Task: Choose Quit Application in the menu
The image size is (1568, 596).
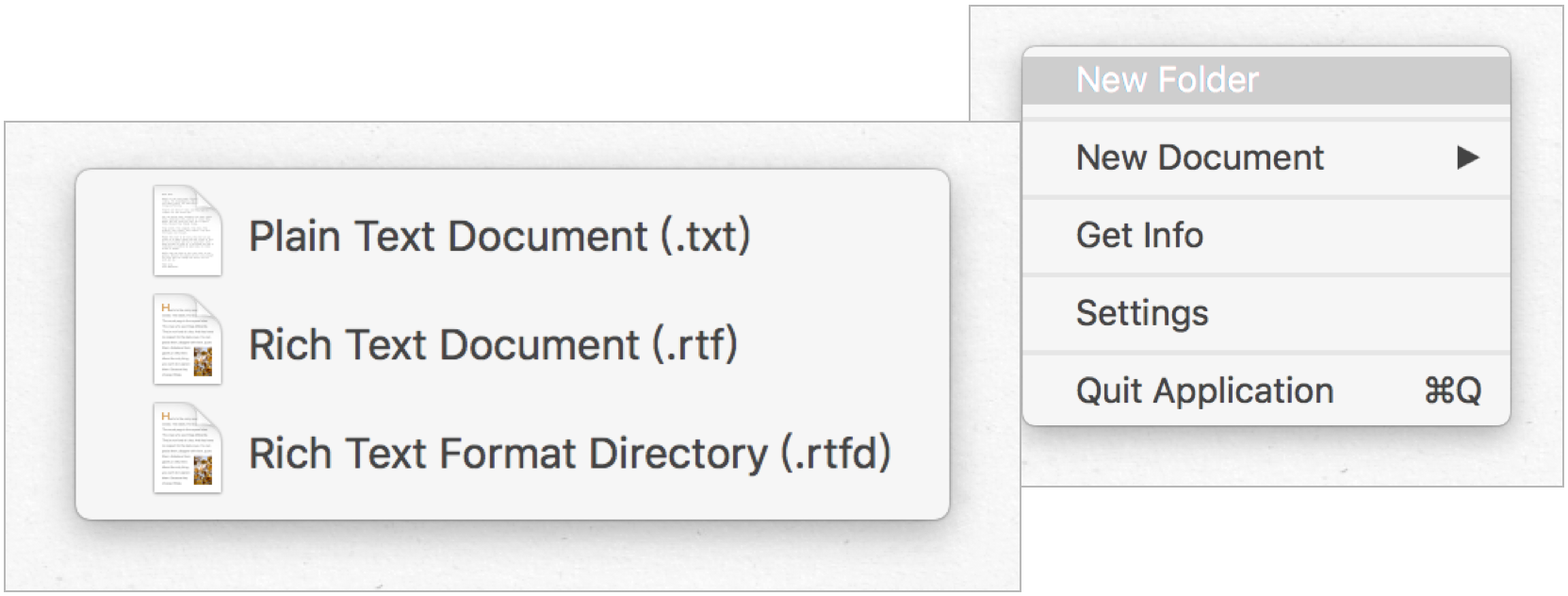Action: coord(1266,390)
